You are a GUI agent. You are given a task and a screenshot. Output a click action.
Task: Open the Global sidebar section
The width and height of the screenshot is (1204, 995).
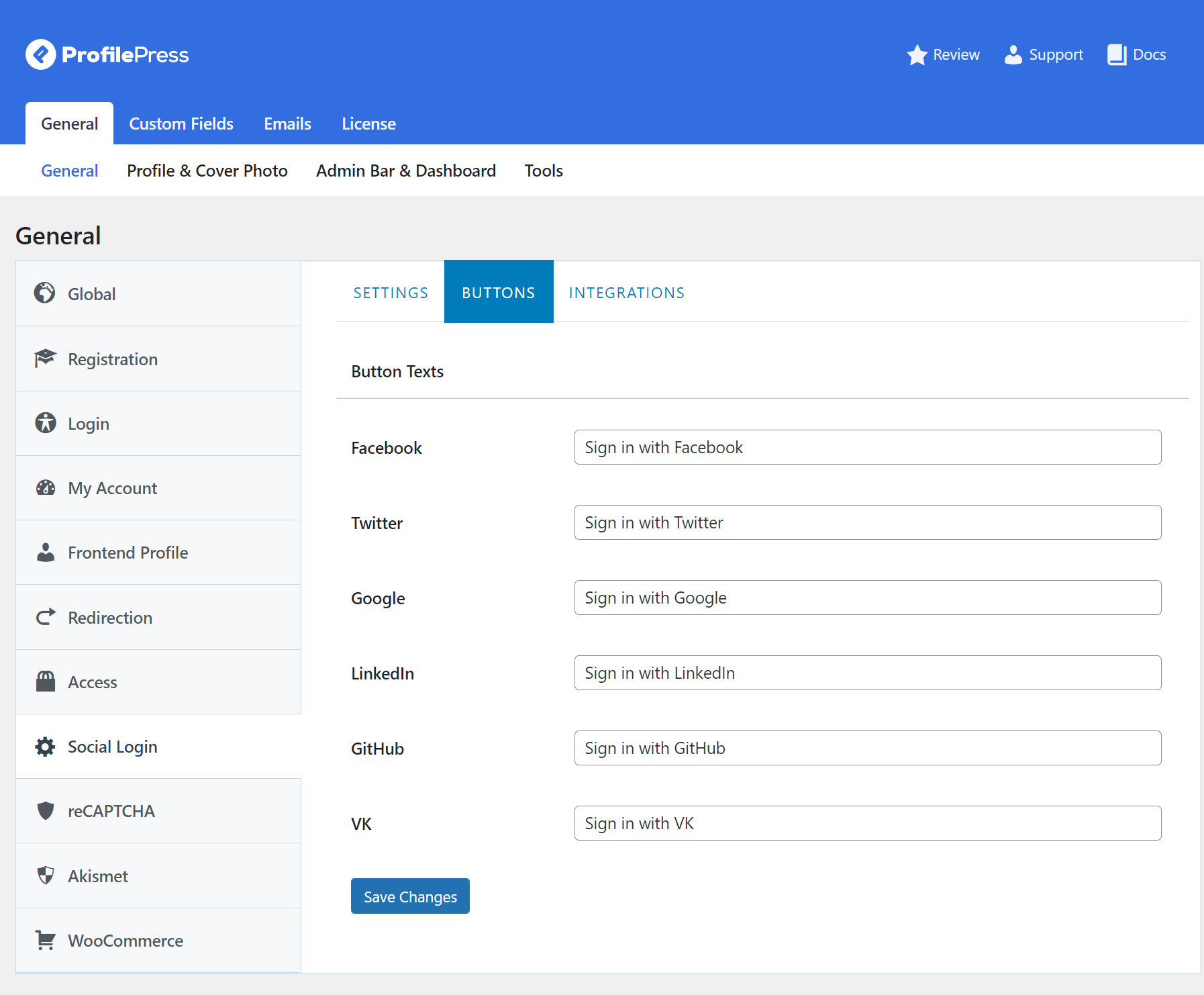[x=158, y=294]
